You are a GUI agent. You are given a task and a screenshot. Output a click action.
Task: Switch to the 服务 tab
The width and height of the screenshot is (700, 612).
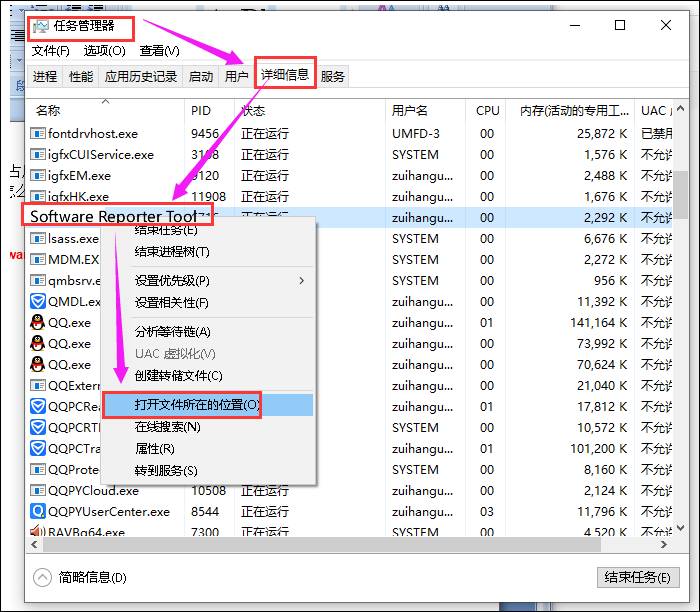pyautogui.click(x=333, y=76)
